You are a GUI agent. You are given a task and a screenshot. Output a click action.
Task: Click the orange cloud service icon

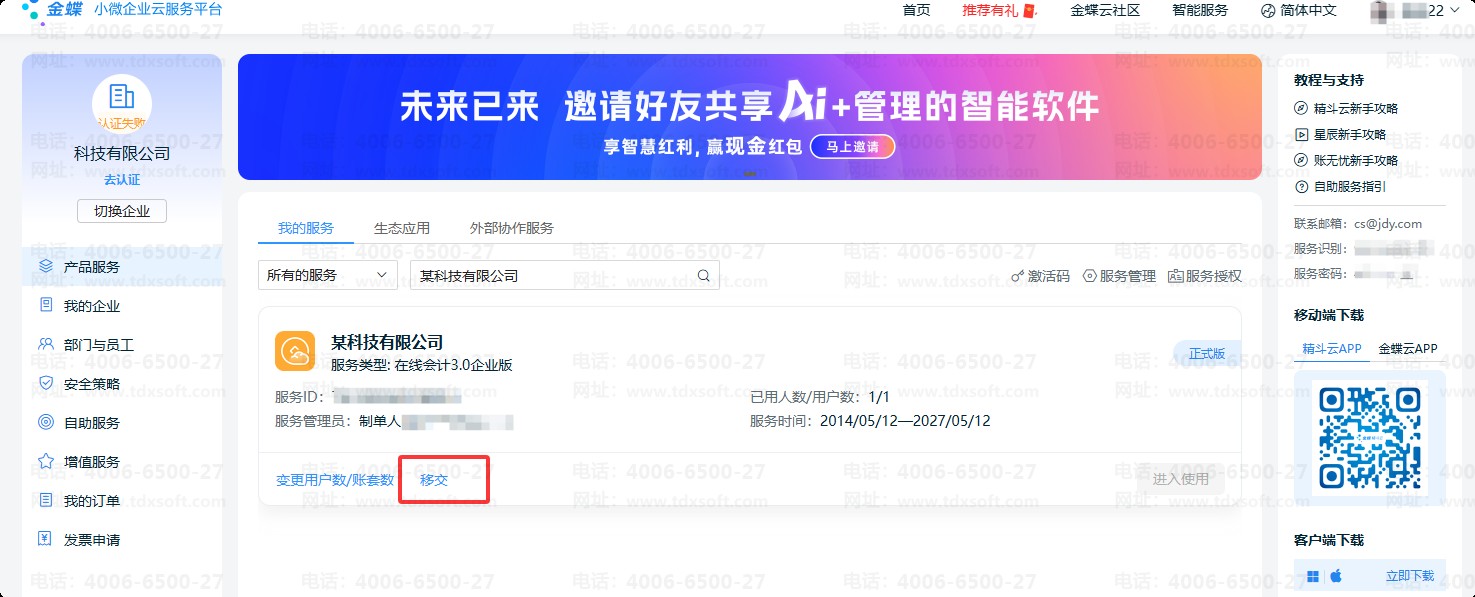[295, 350]
